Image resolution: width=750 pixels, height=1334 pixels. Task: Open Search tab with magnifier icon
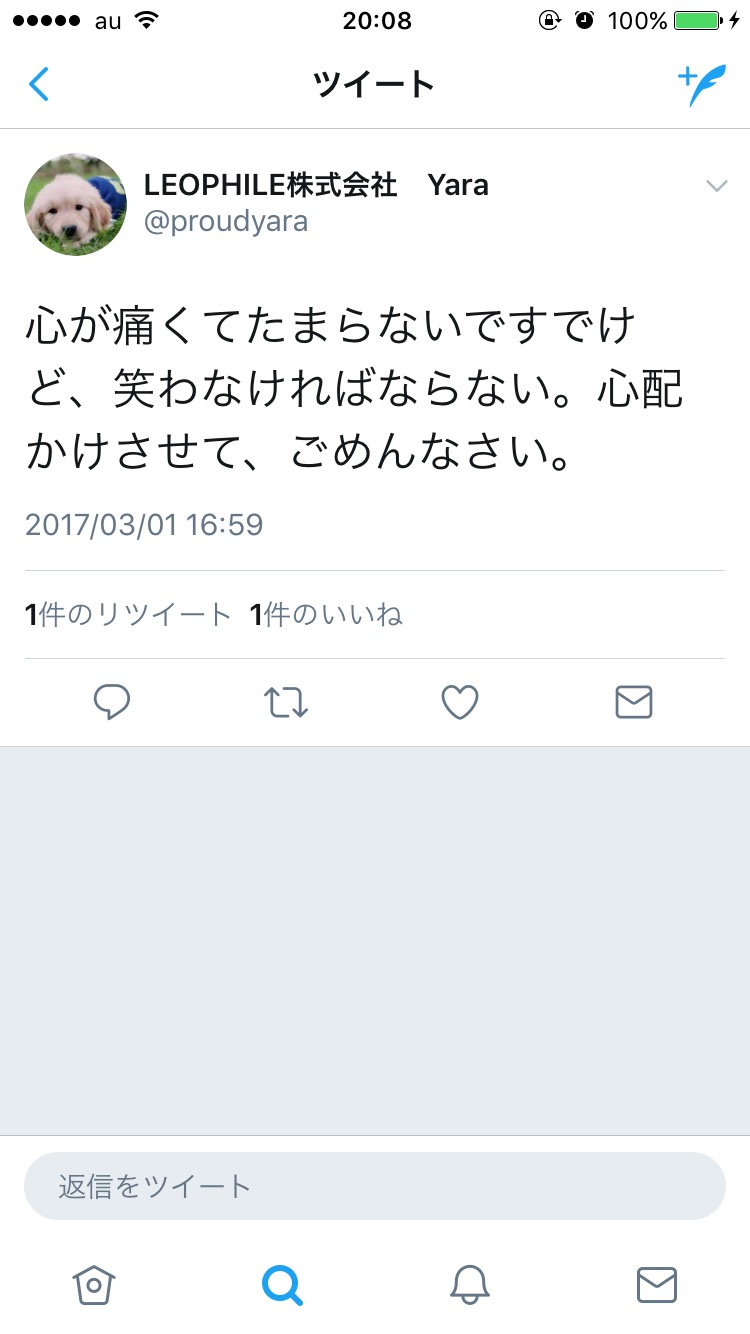[x=282, y=1285]
